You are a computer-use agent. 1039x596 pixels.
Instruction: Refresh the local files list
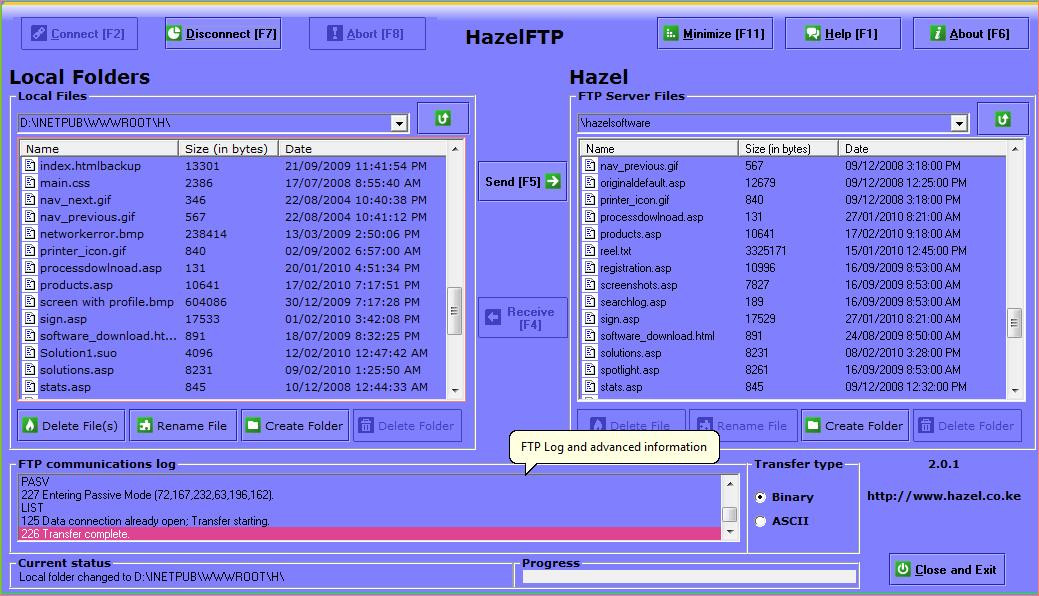pos(443,119)
